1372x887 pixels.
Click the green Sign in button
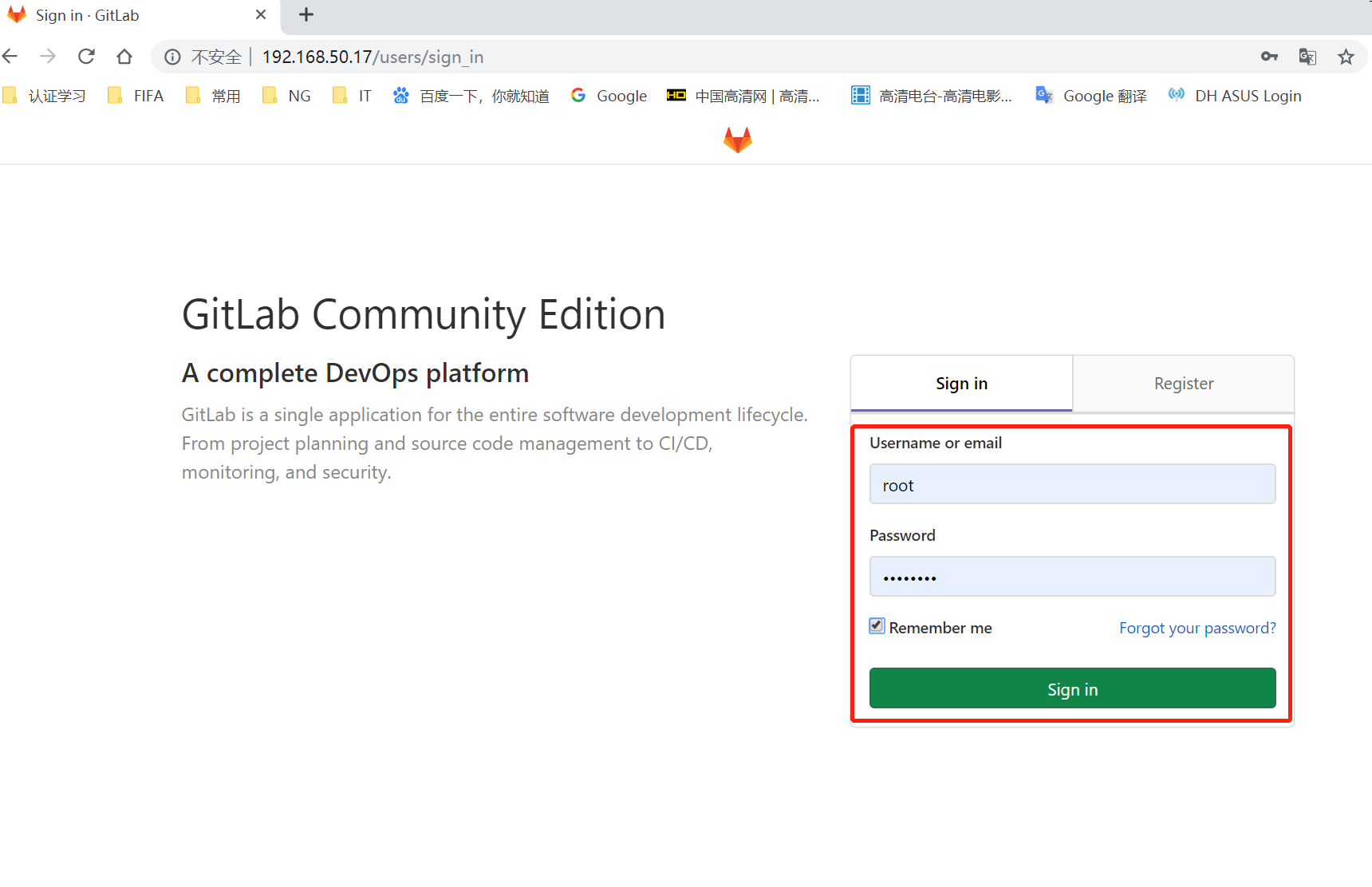tap(1073, 688)
